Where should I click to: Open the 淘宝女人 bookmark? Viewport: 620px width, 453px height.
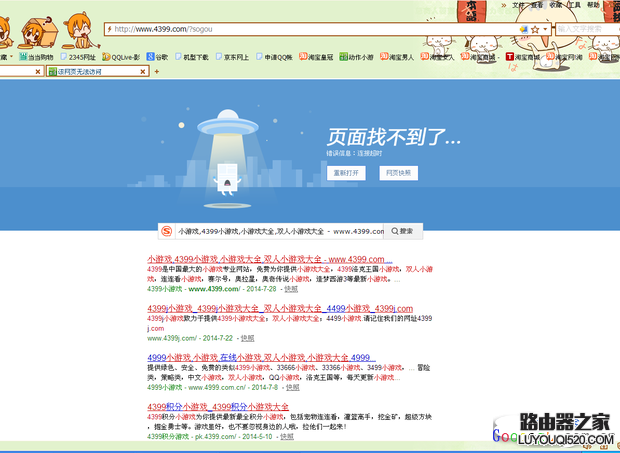tap(437, 57)
